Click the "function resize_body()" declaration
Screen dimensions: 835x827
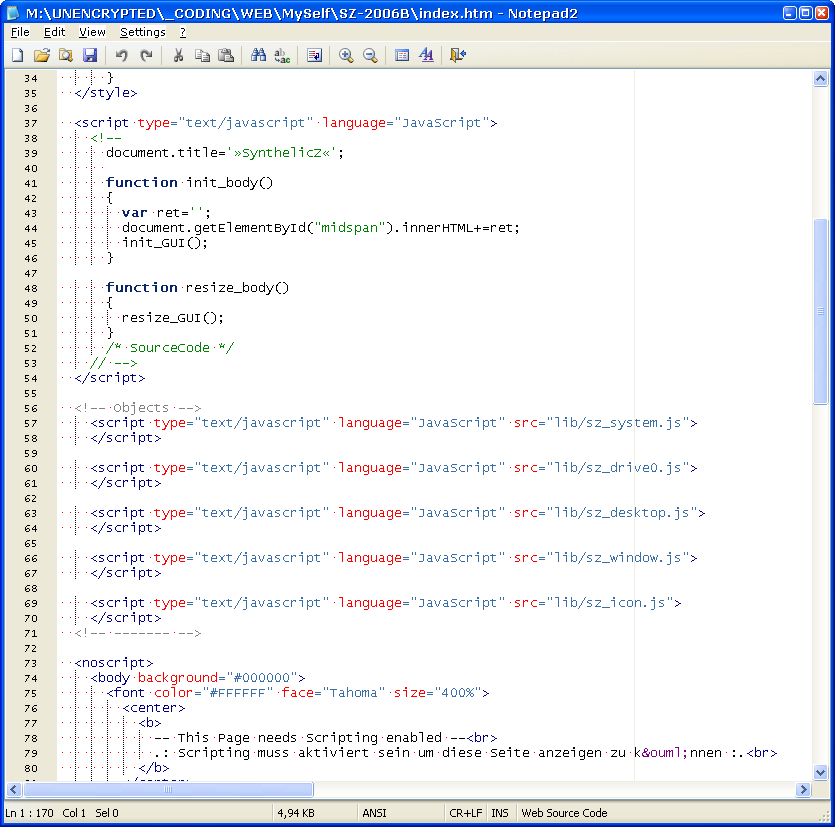tap(198, 288)
